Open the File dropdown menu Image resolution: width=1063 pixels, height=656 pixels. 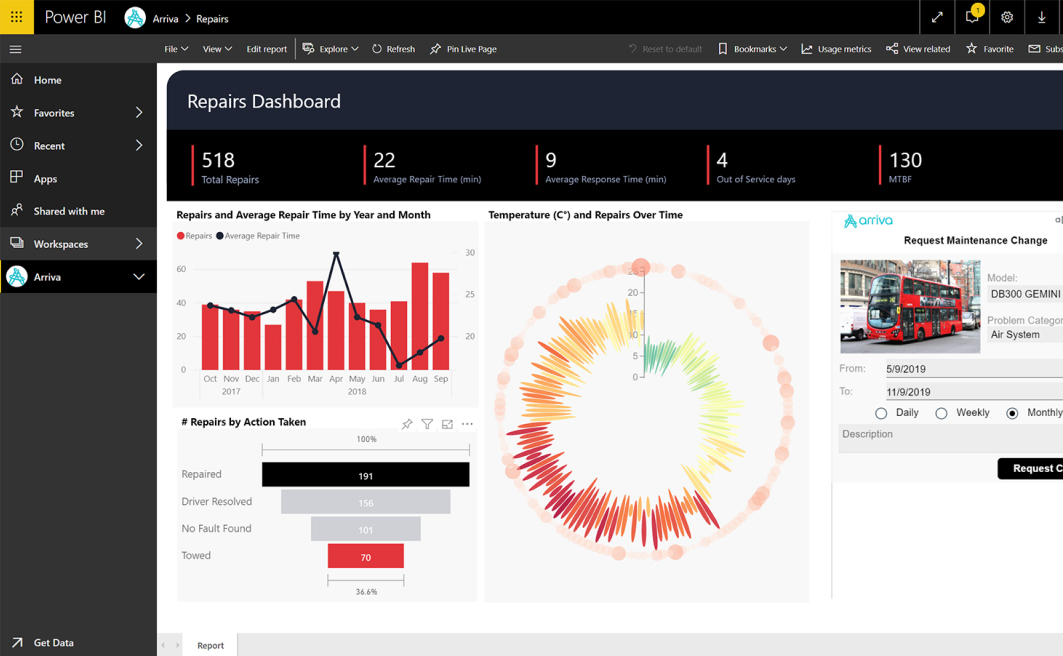pos(176,49)
